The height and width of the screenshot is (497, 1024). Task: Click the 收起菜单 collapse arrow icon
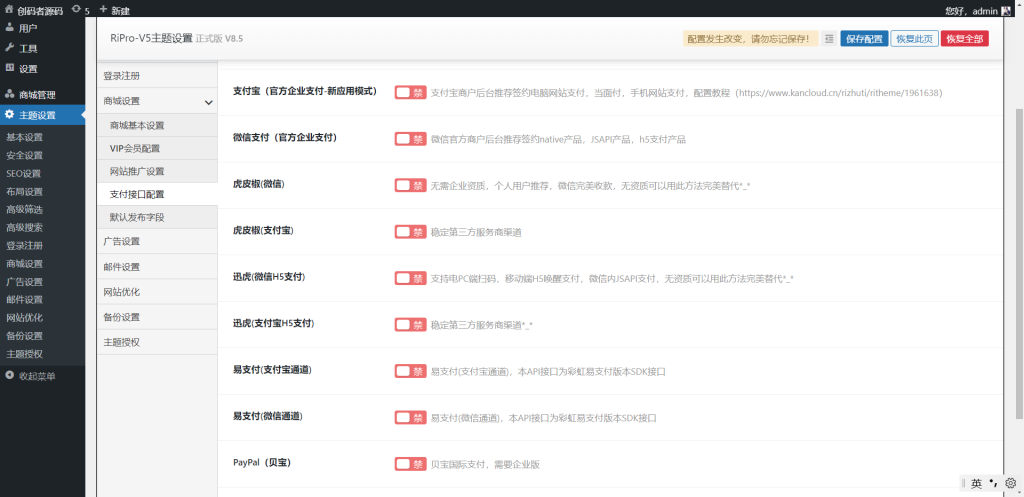(10, 376)
